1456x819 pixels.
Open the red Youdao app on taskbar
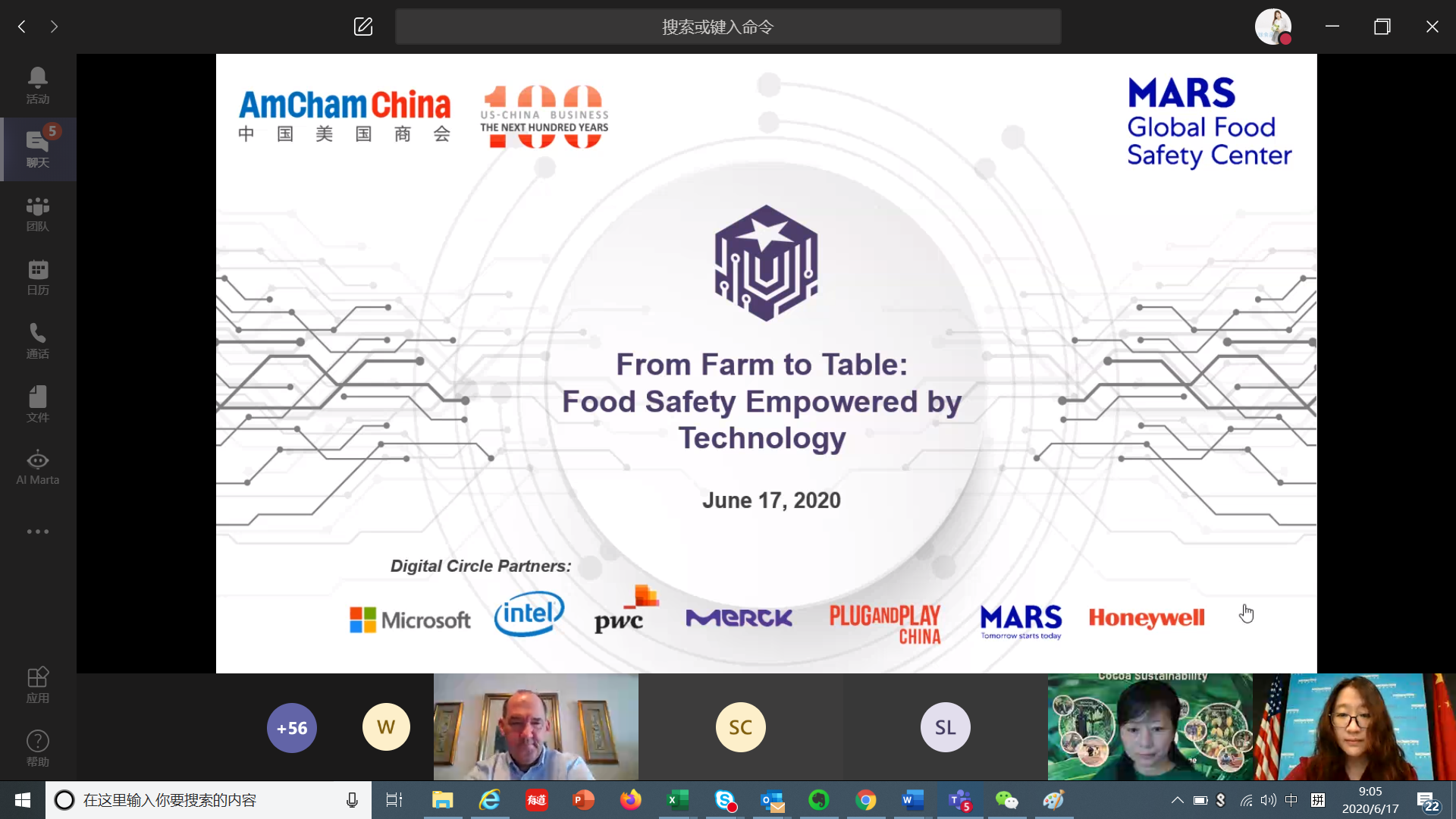536,800
